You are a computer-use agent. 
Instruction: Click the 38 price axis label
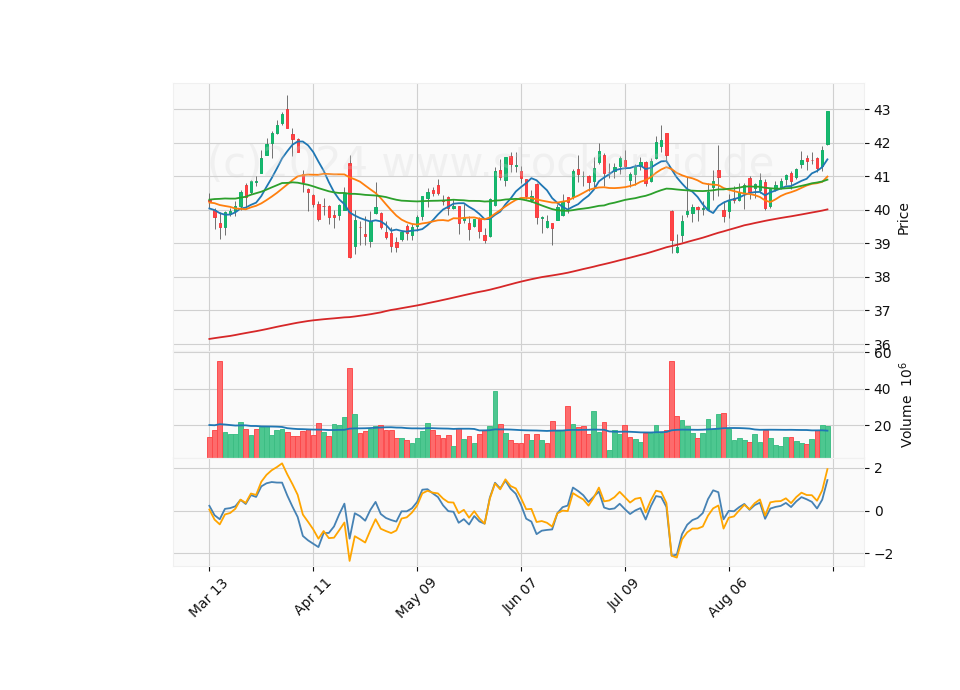[882, 277]
